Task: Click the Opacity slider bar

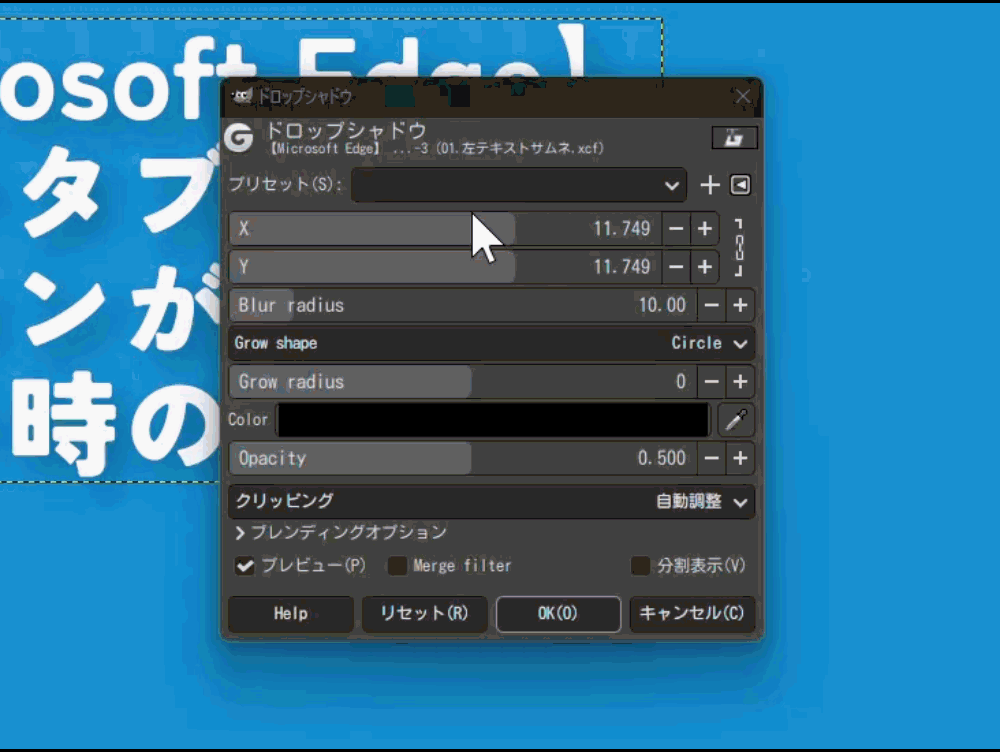Action: 464,459
